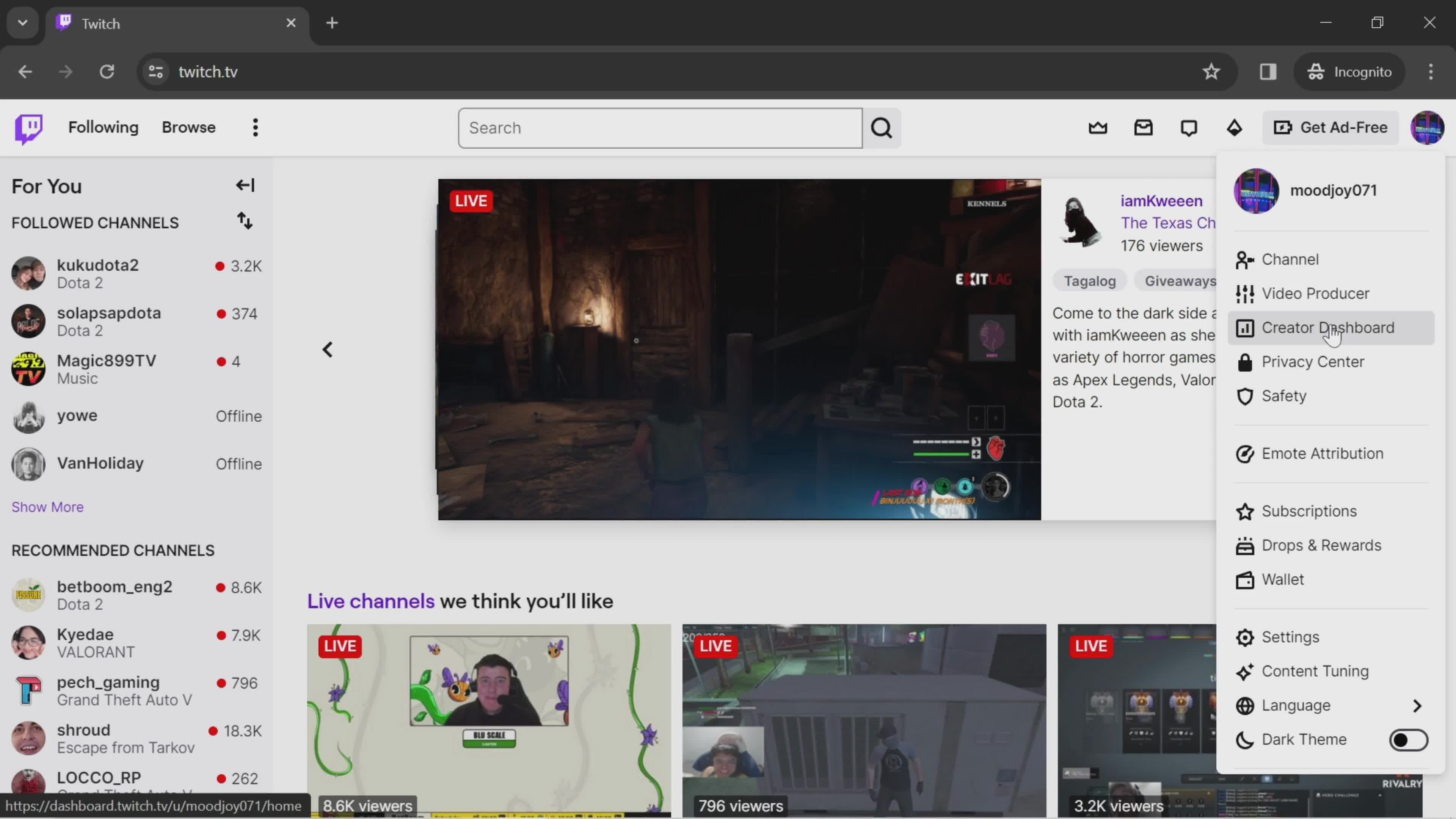Open Channel from user menu
Viewport: 1456px width, 819px height.
1331,259
